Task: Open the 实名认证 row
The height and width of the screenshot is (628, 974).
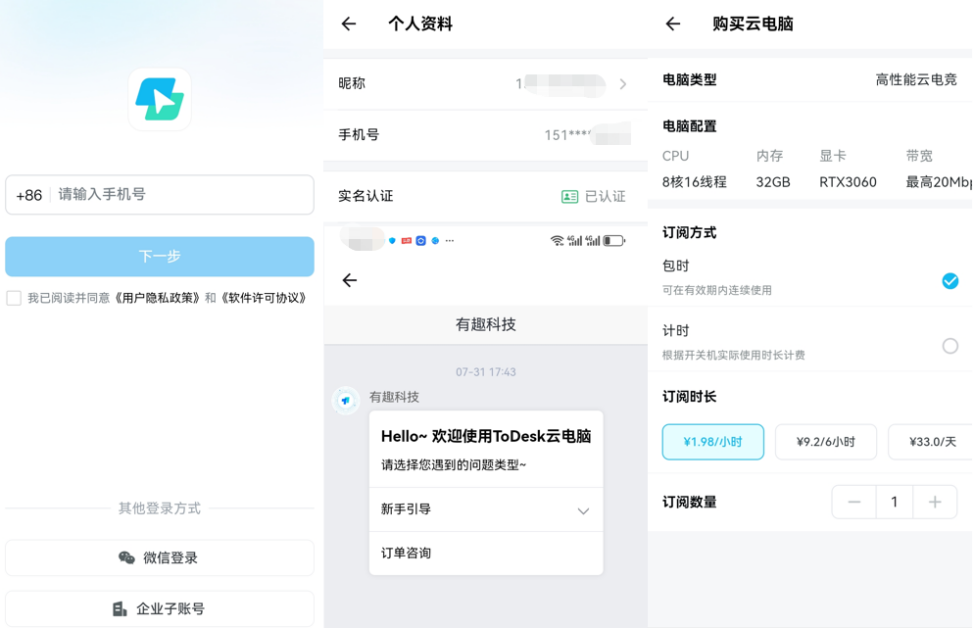Action: click(x=485, y=196)
